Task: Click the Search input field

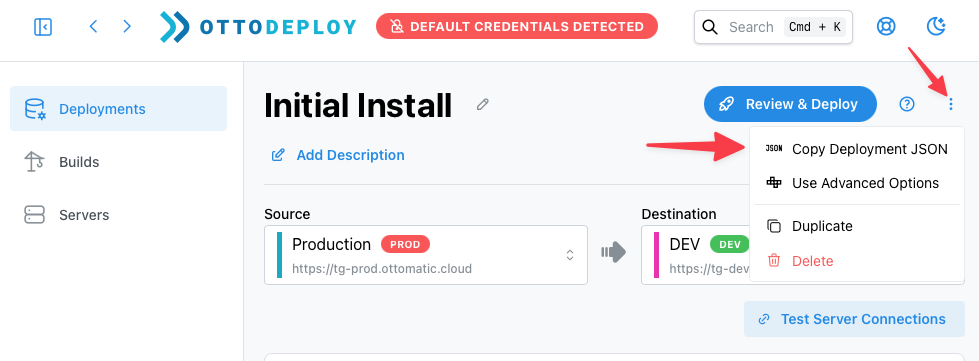Action: tap(774, 27)
